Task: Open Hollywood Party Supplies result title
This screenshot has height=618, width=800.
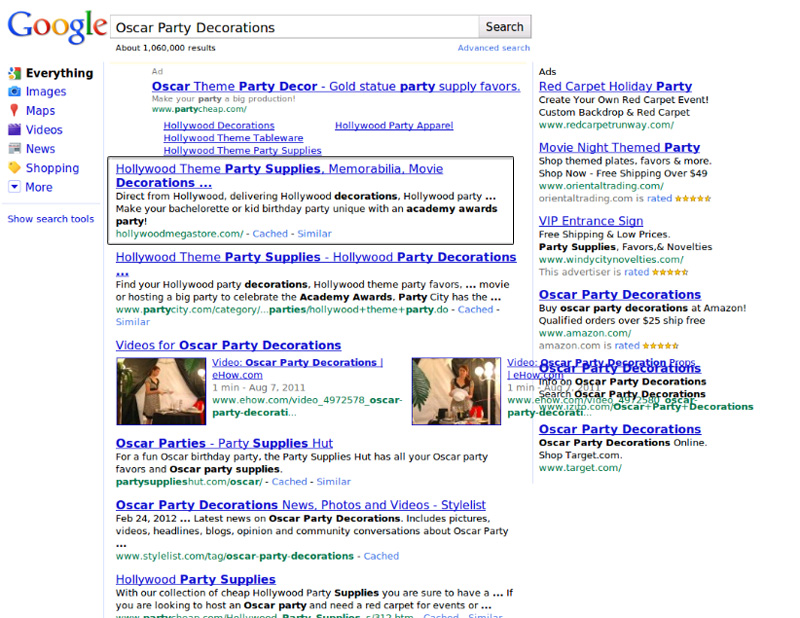Action: (195, 579)
